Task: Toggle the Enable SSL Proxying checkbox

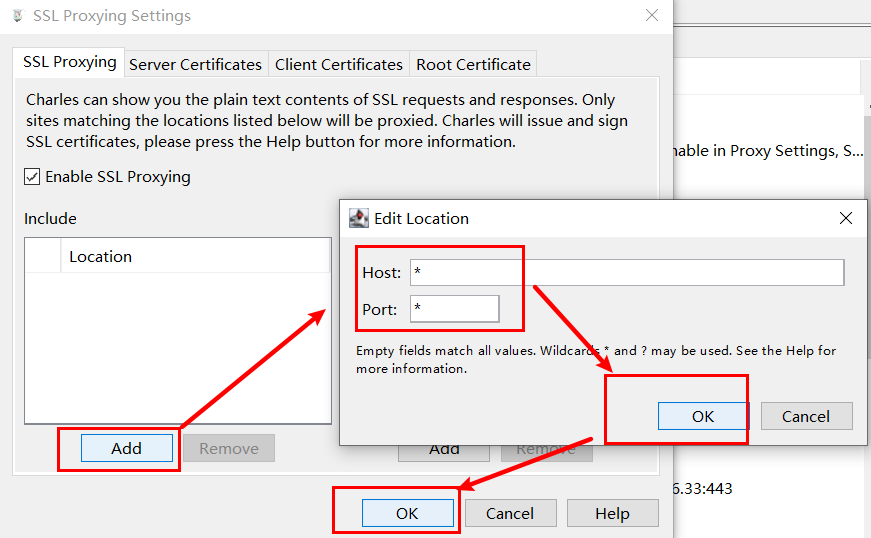Action: click(x=32, y=177)
